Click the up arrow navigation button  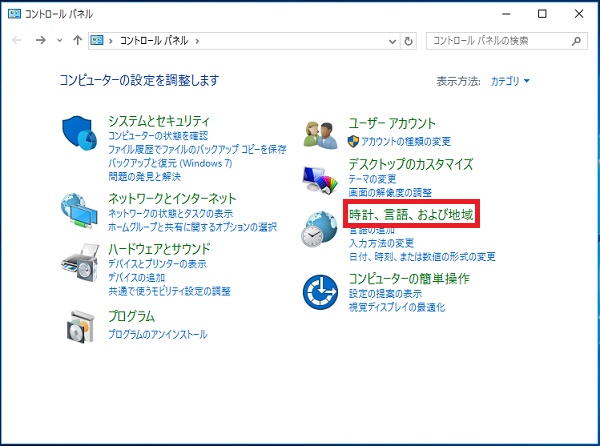point(78,40)
